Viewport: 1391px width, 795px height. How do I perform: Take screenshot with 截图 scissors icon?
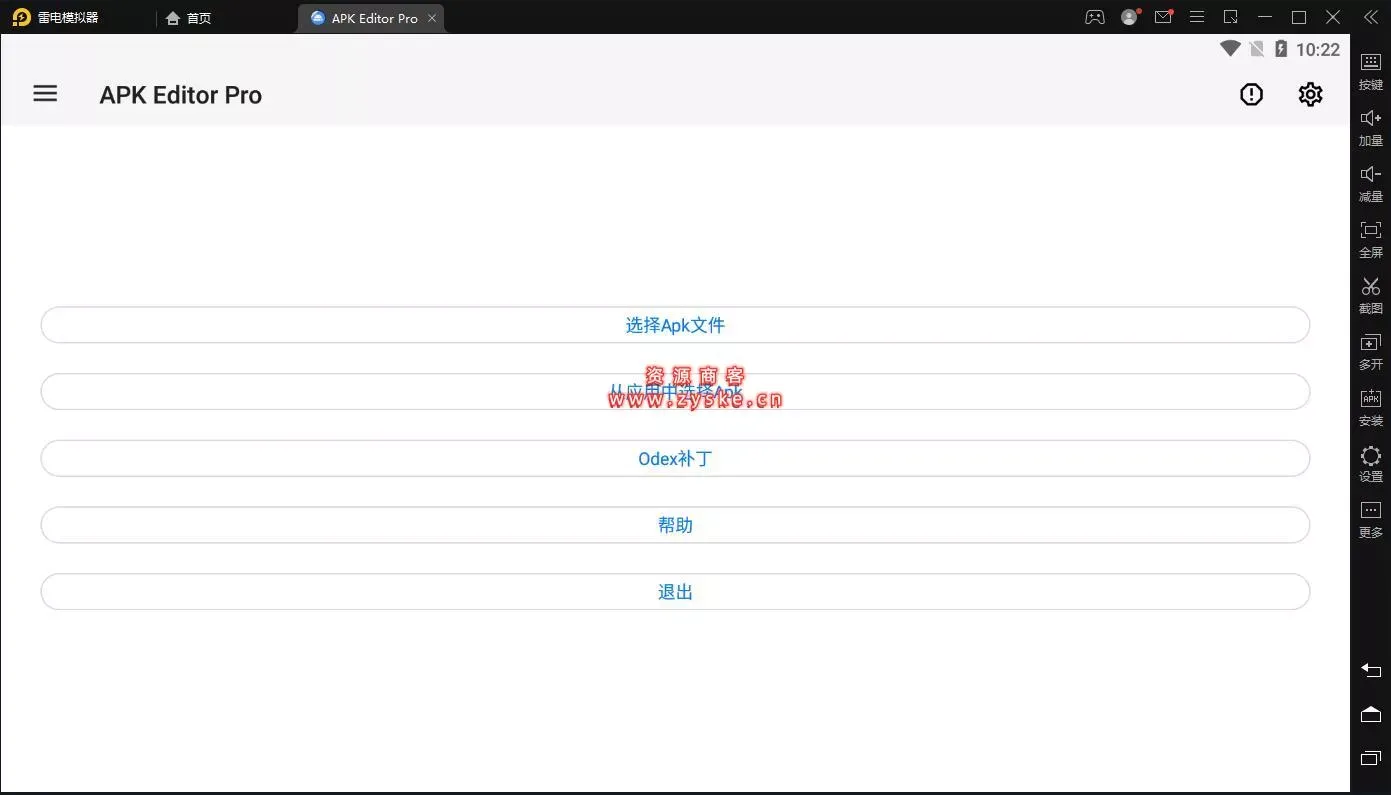point(1371,296)
